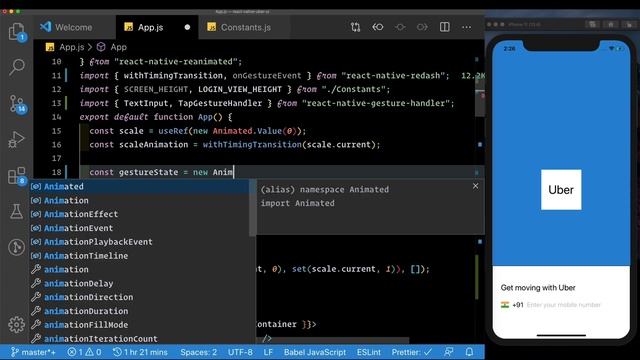Change indentation via Spaces: 2
The image size is (640, 360).
[x=198, y=352]
